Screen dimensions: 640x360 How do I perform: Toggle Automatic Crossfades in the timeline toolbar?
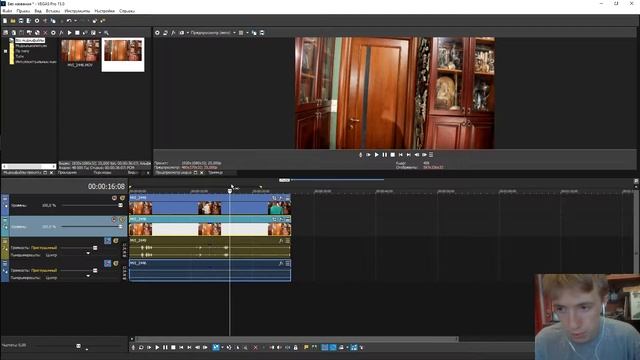coord(333,347)
